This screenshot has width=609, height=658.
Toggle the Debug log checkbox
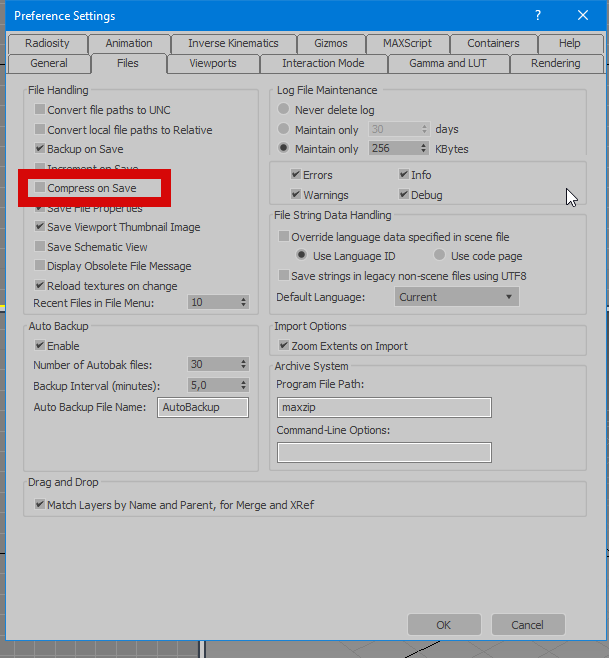(x=404, y=194)
